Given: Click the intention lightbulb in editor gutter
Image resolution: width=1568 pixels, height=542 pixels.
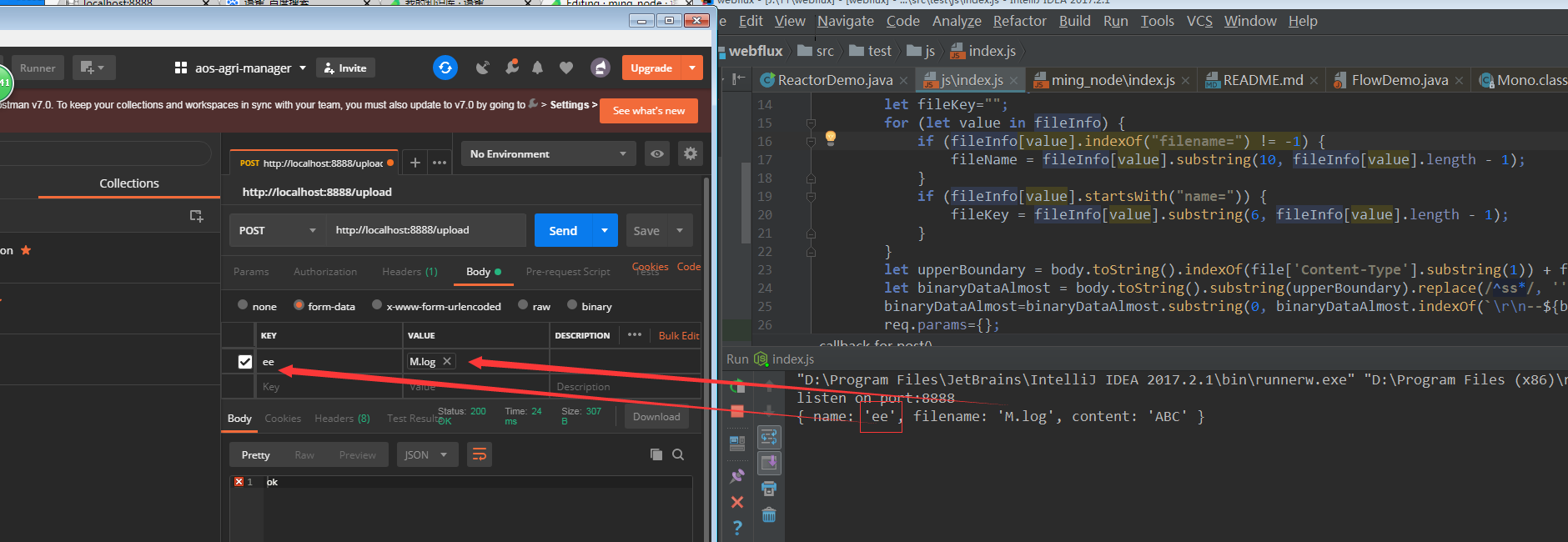Looking at the screenshot, I should [831, 138].
